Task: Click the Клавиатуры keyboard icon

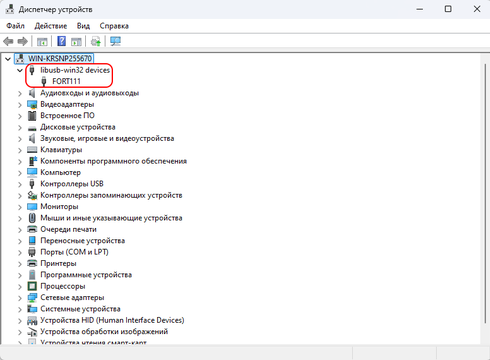Action: pos(32,150)
